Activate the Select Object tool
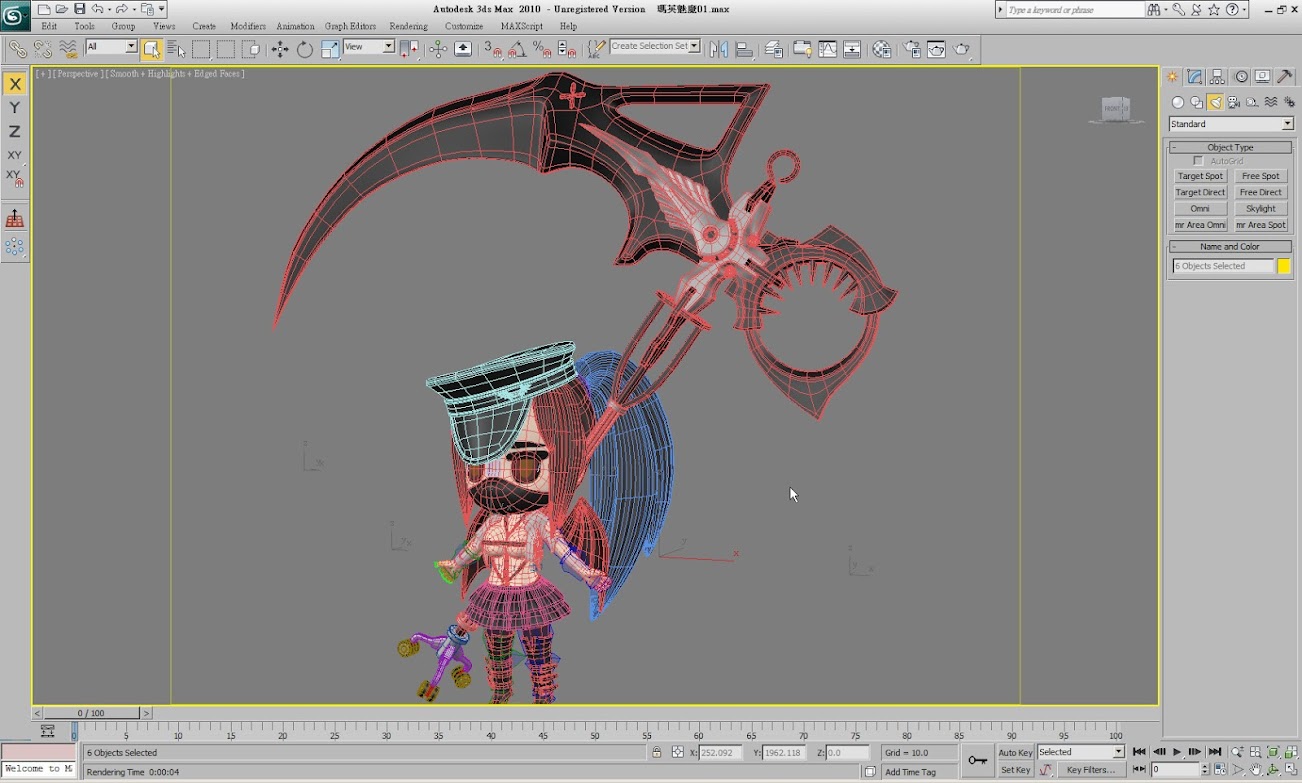 pyautogui.click(x=152, y=48)
